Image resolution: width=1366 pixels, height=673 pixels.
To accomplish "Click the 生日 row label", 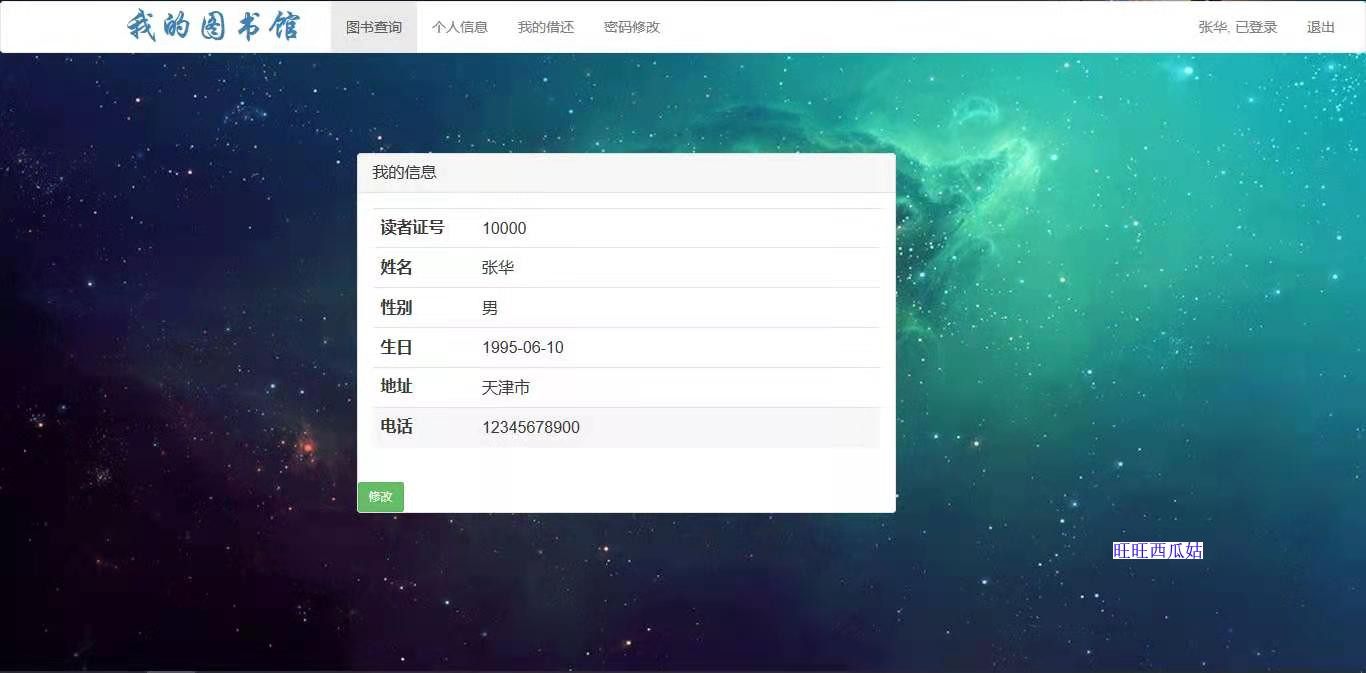I will pos(396,348).
